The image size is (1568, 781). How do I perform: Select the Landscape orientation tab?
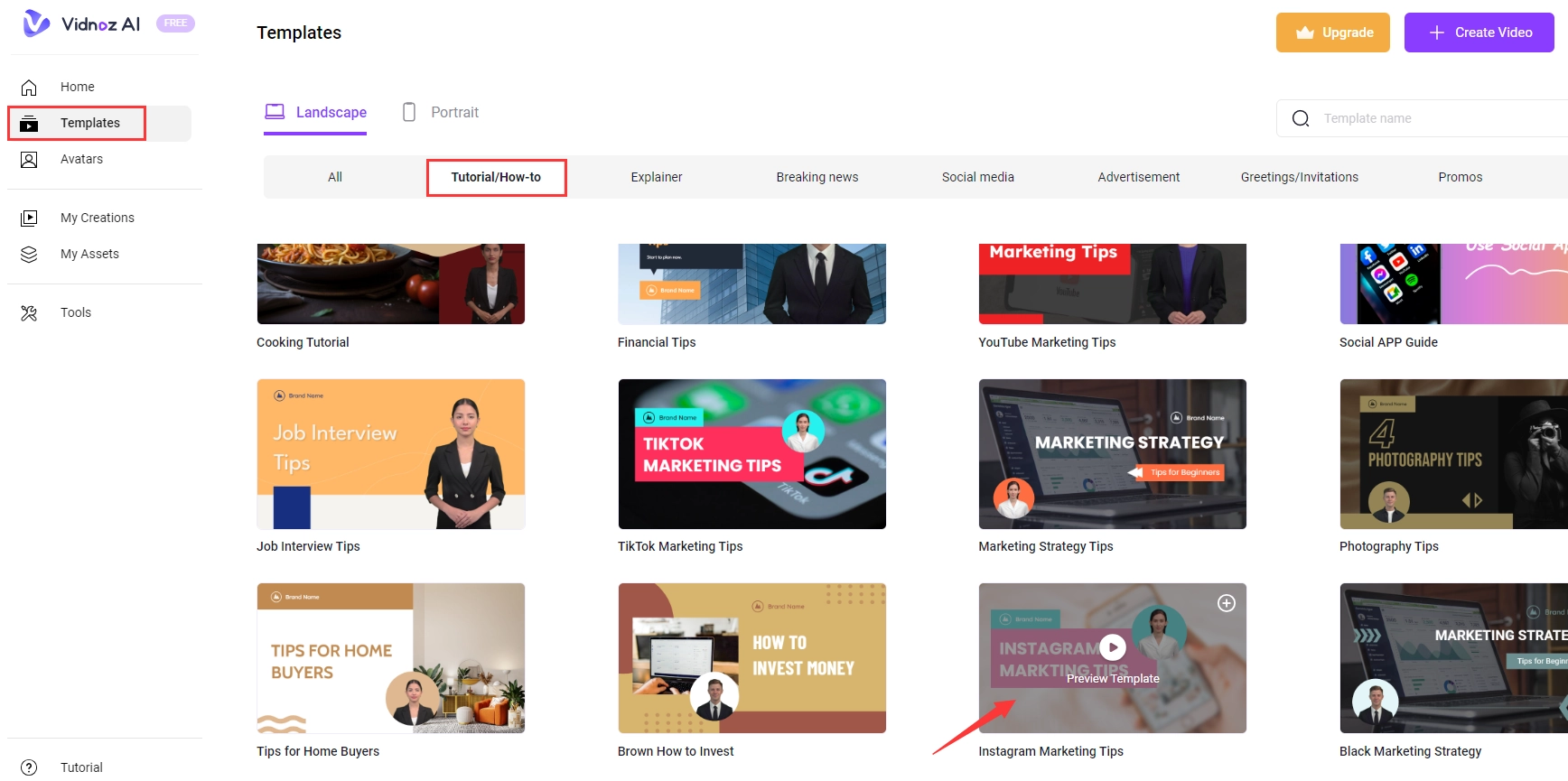pyautogui.click(x=315, y=113)
